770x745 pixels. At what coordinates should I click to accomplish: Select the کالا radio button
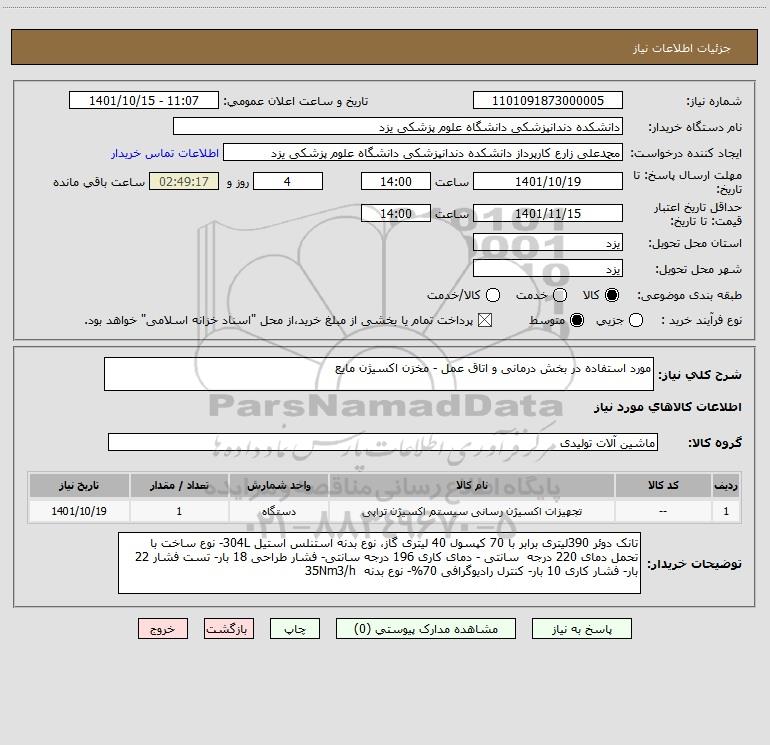612,295
